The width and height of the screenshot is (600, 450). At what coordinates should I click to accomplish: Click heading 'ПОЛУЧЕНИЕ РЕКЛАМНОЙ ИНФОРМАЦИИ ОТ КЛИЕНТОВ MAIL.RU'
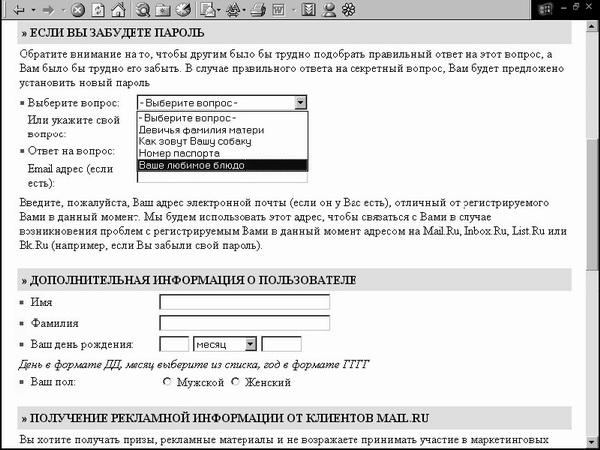click(x=229, y=418)
